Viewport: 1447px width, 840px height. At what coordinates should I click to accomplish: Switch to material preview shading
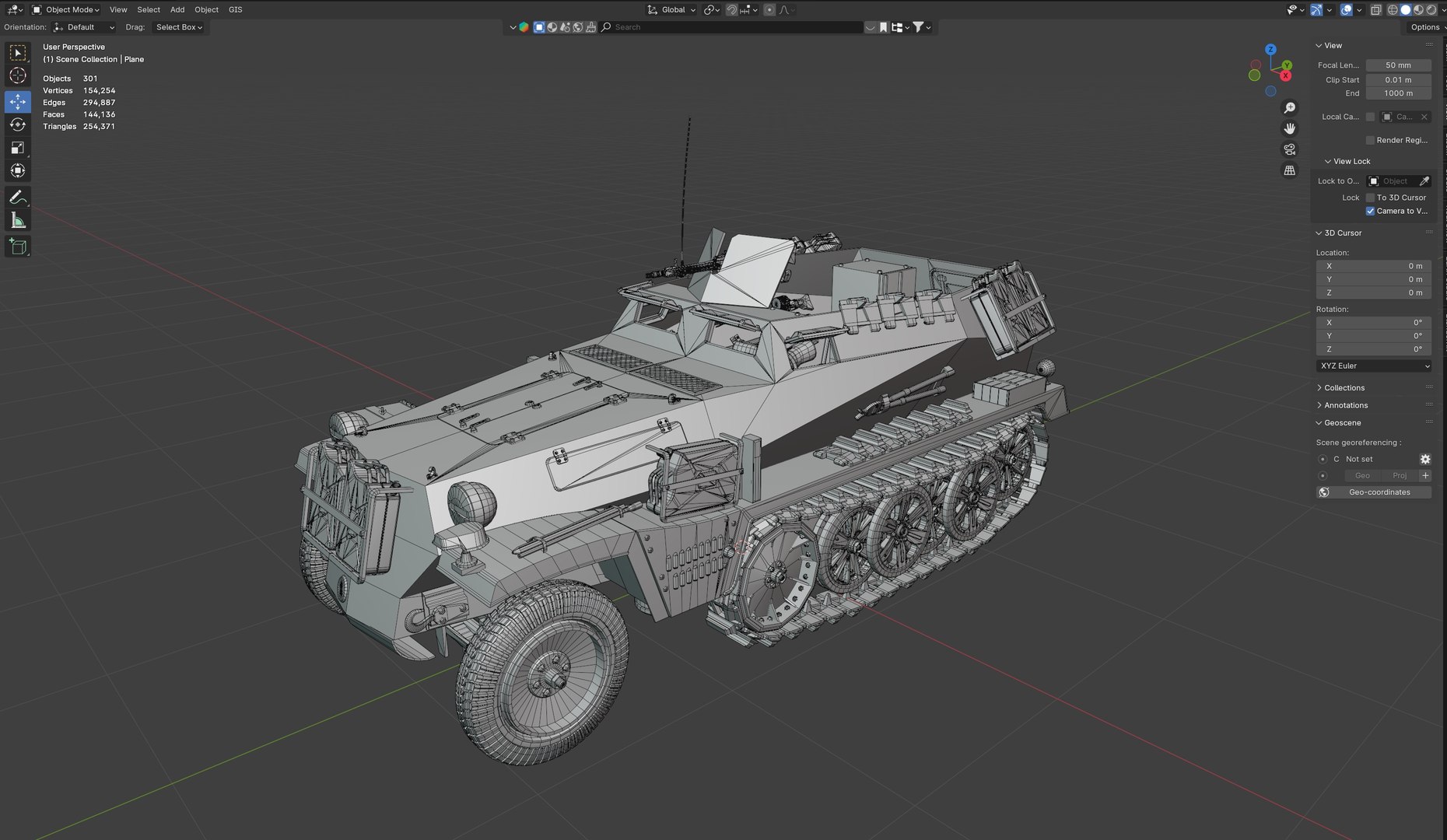1418,10
